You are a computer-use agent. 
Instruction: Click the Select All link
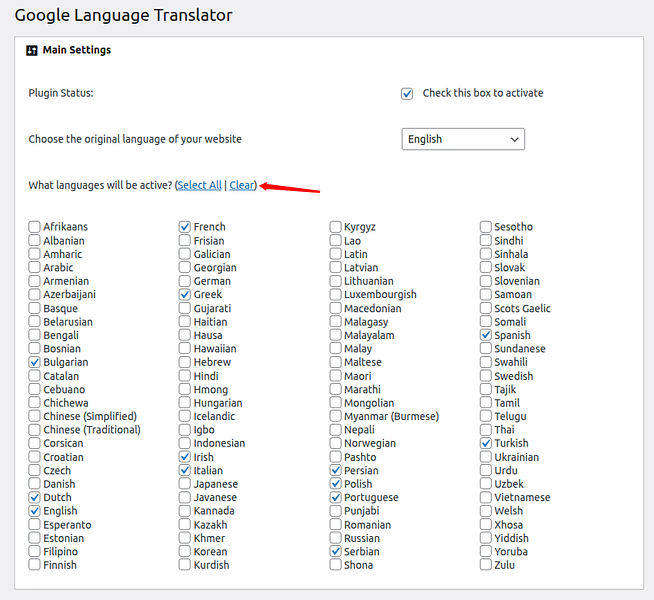coord(199,185)
